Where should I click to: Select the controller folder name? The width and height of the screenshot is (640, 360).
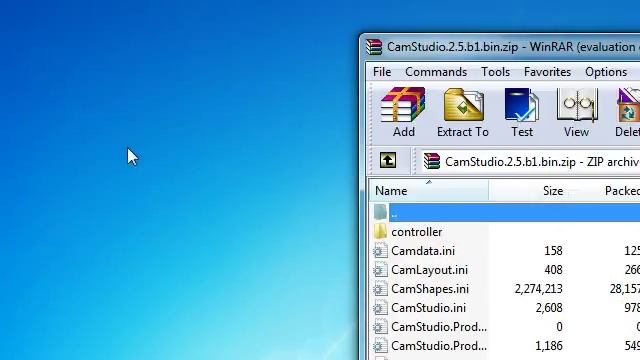[417, 232]
